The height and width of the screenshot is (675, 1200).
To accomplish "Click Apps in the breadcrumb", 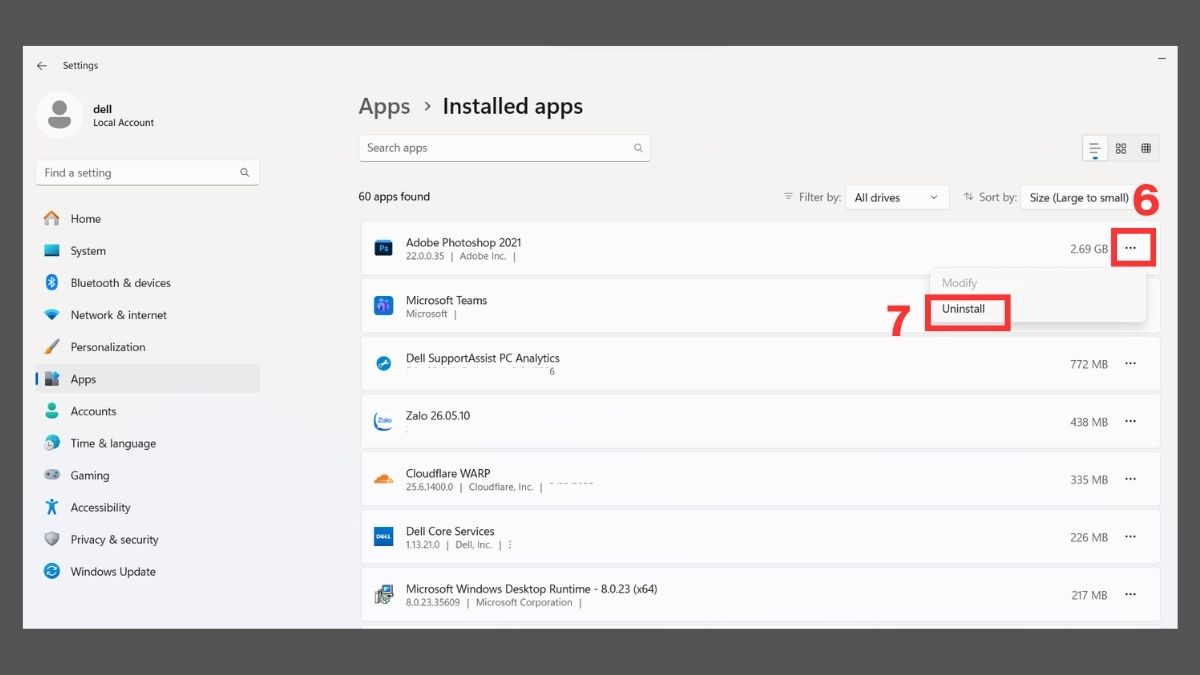I will (x=384, y=106).
